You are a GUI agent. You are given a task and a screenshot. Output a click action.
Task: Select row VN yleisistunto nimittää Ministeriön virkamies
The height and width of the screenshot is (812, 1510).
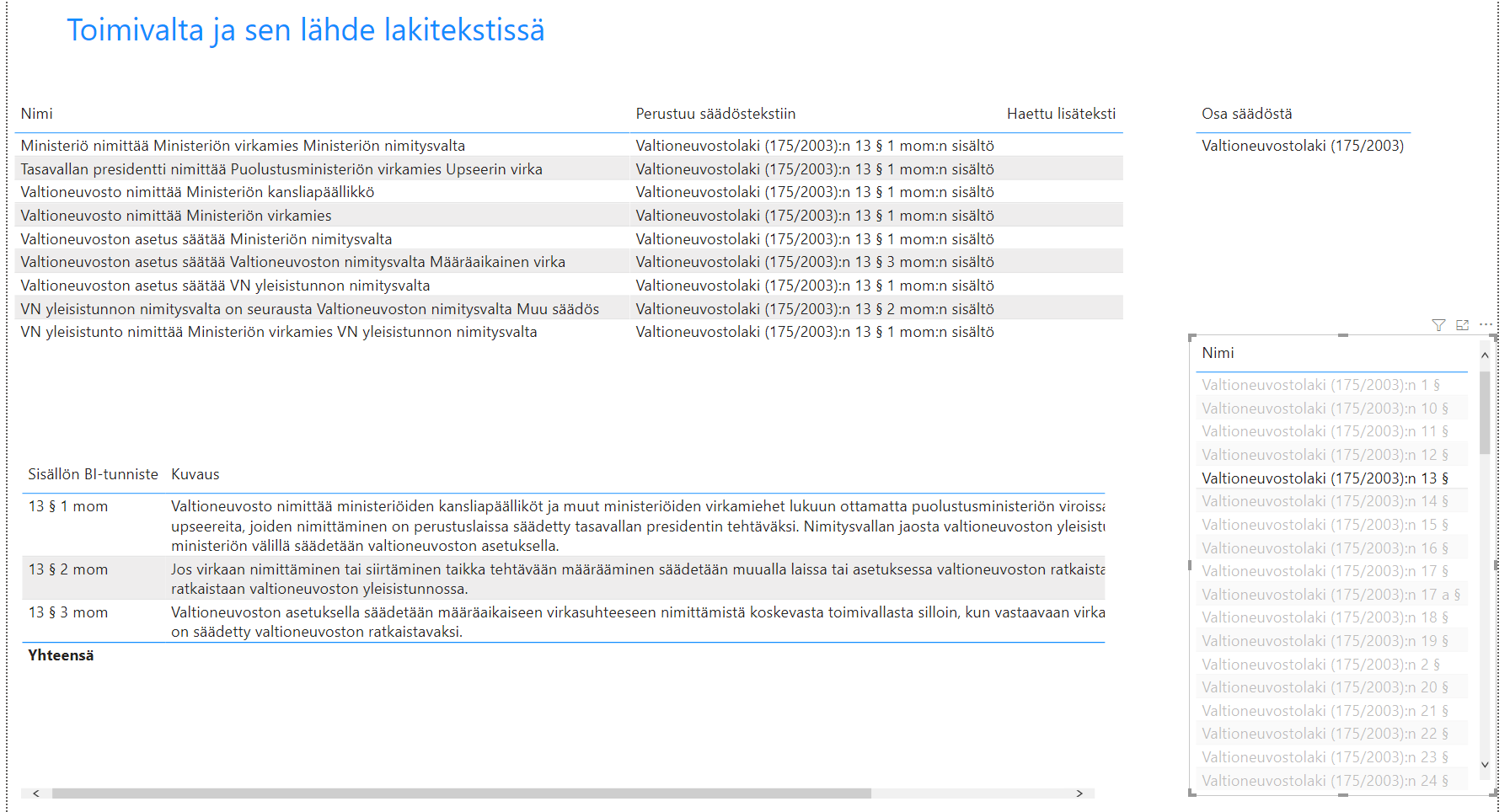click(569, 332)
